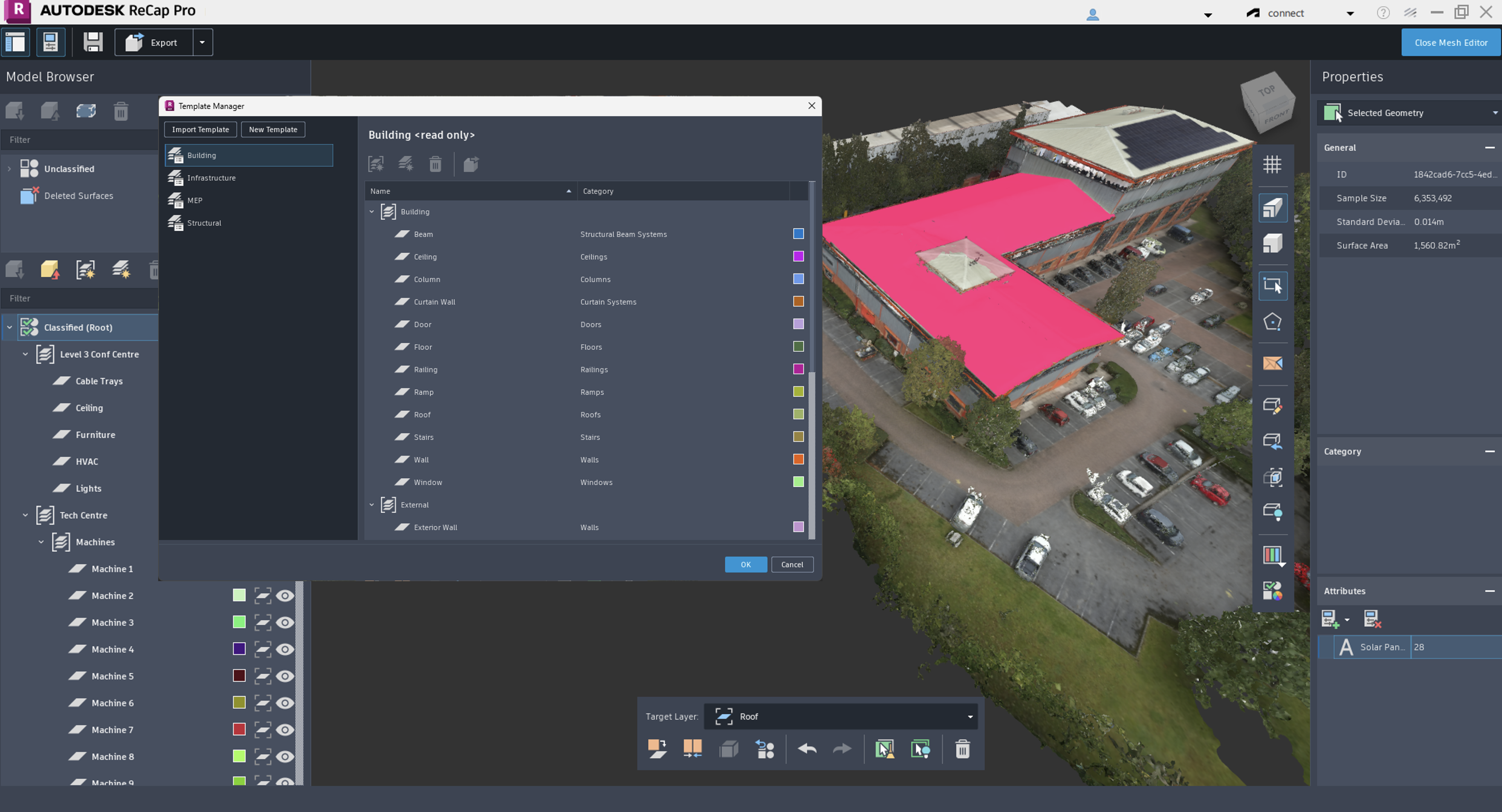1502x812 pixels.
Task: Select Unclassified in Model Browser
Action: click(69, 169)
